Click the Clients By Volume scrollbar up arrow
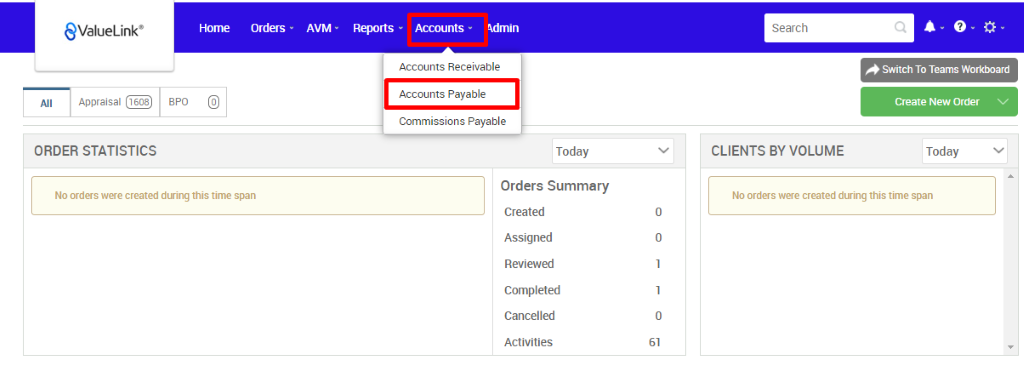 [x=1012, y=175]
